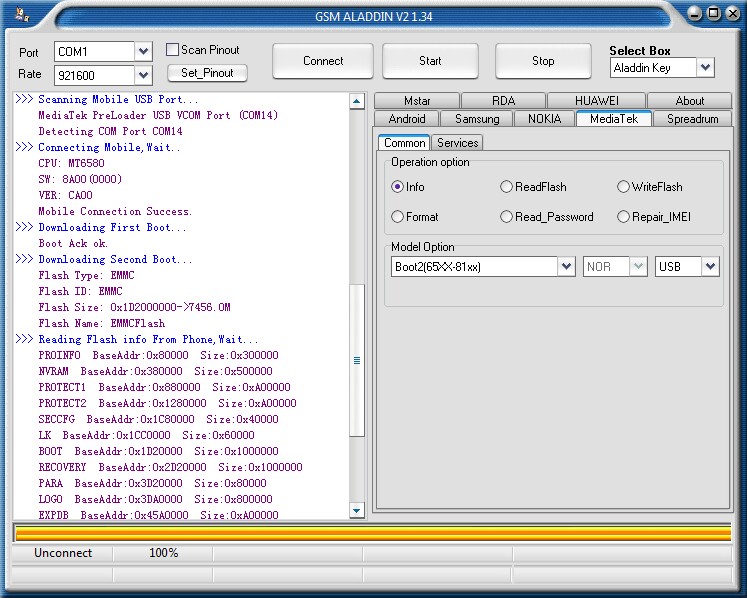The image size is (747, 598).
Task: Click the SECCFG BaseAddr log line
Action: point(159,419)
